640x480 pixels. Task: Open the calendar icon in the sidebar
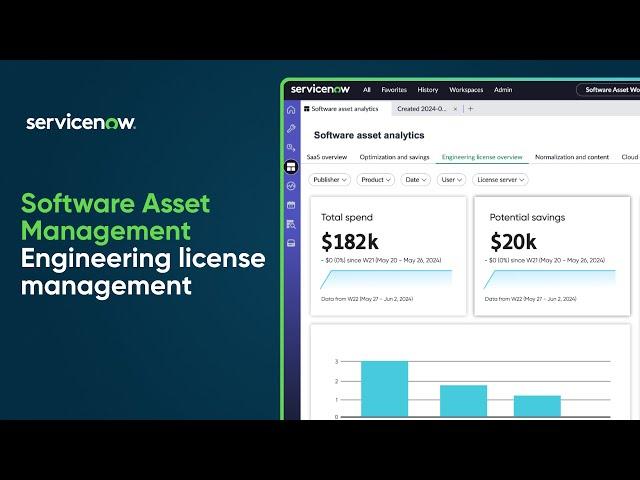(291, 205)
